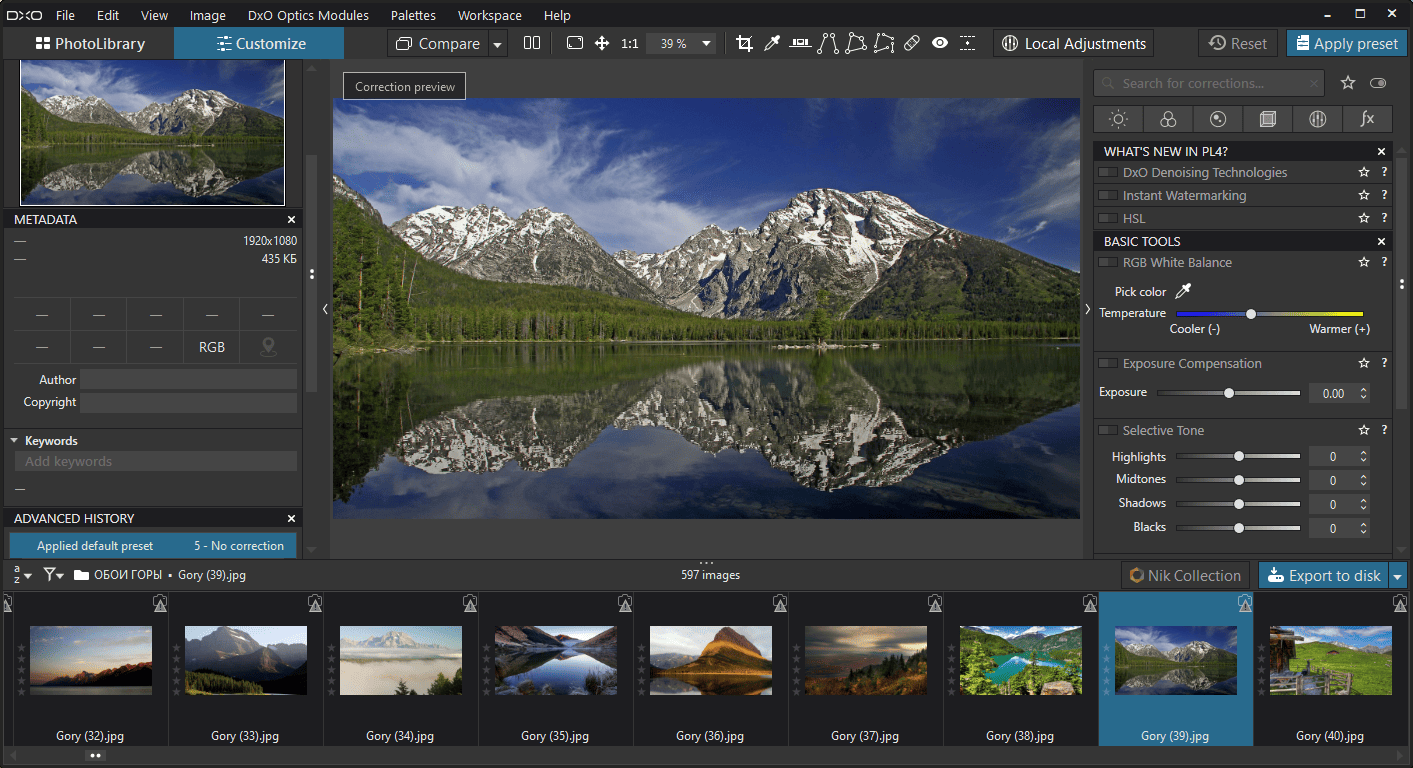
Task: Adjust the Midtones slider handle
Action: [x=1239, y=480]
